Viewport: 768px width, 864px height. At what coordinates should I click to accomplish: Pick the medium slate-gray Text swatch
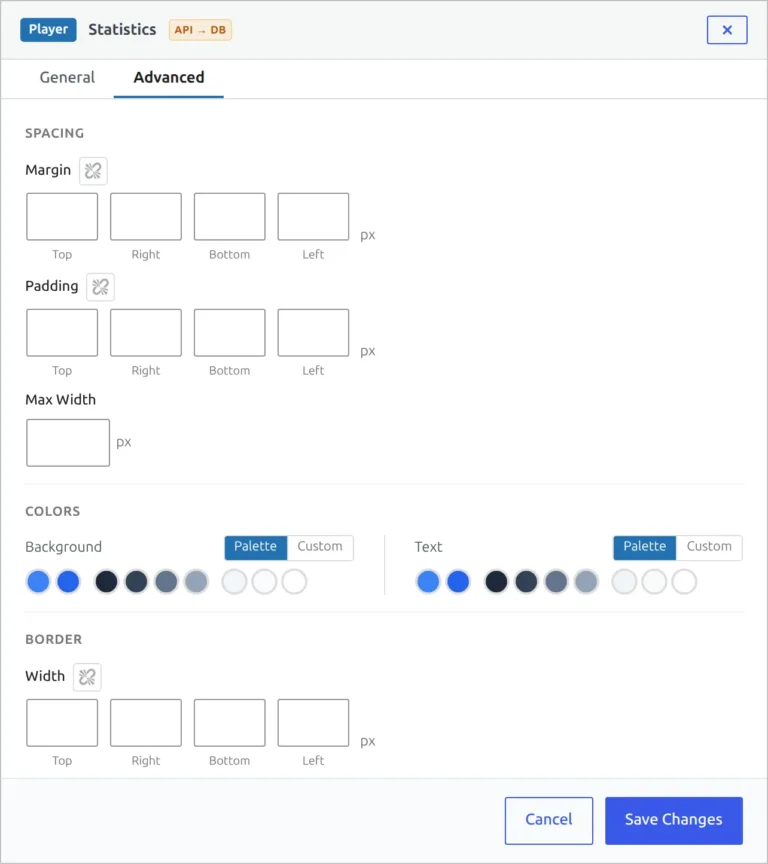556,582
